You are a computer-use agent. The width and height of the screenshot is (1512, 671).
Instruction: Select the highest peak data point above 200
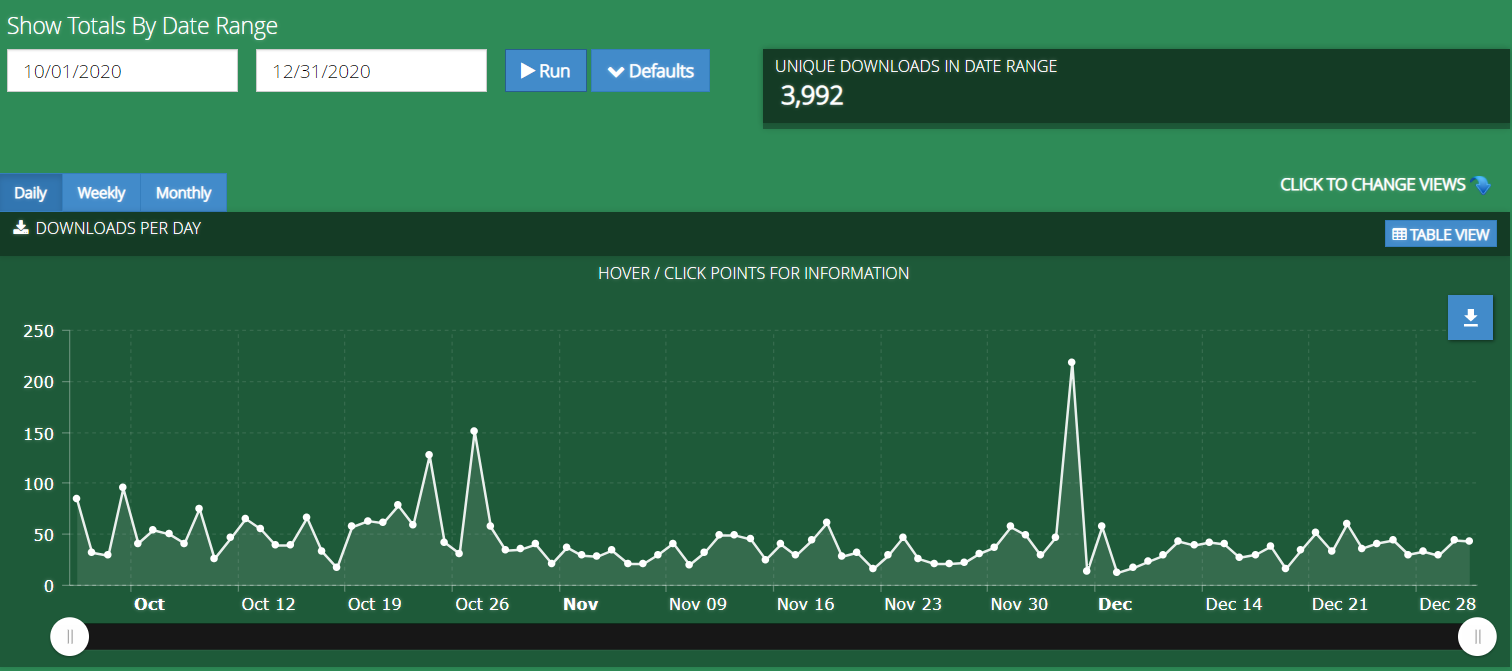pyautogui.click(x=1071, y=363)
